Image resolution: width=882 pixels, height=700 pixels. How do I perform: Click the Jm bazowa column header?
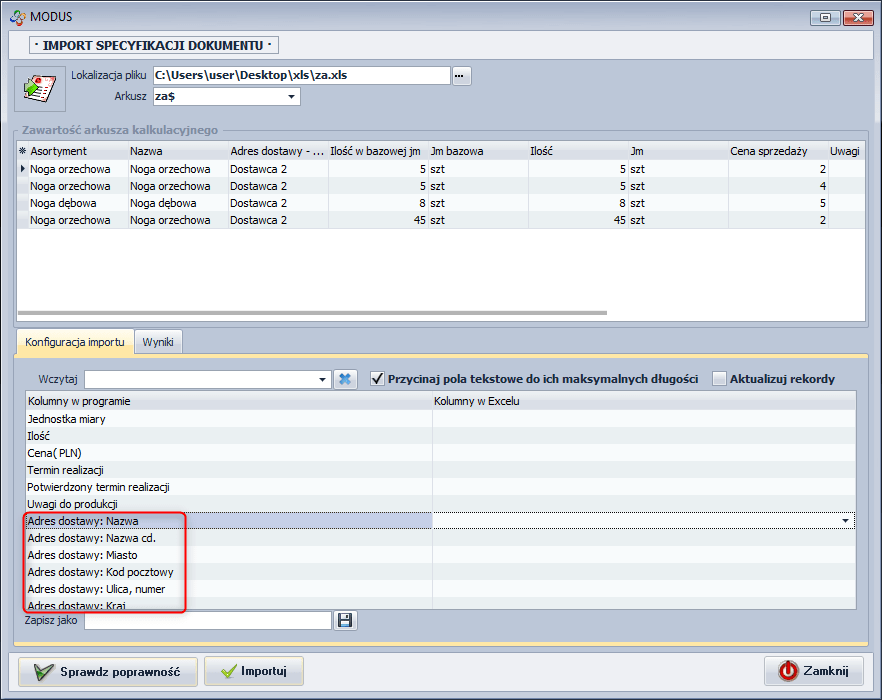(478, 151)
